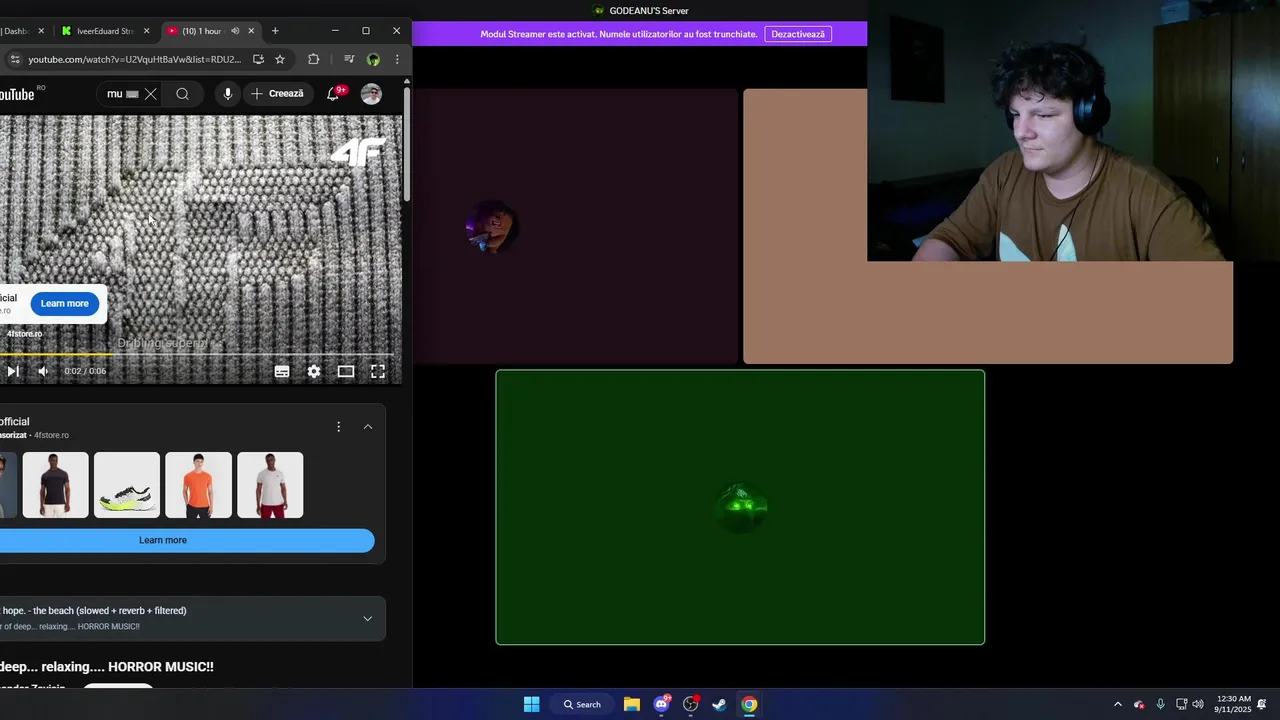This screenshot has width=1280, height=720.
Task: Click the YouTube search magnifier button
Action: click(x=182, y=94)
